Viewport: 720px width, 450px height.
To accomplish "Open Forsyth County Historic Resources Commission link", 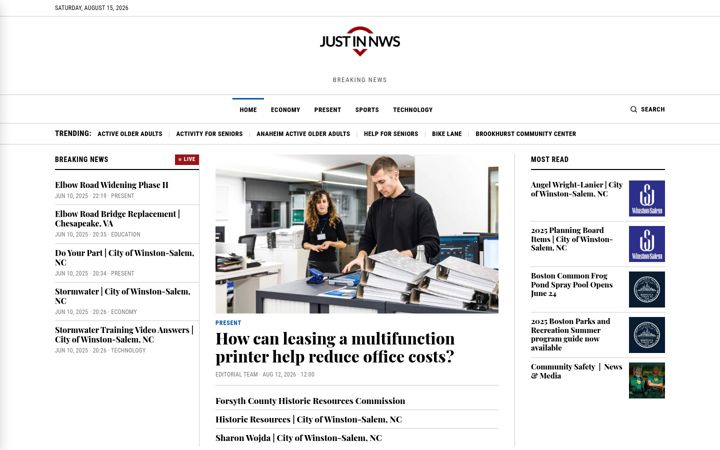I will tap(310, 401).
